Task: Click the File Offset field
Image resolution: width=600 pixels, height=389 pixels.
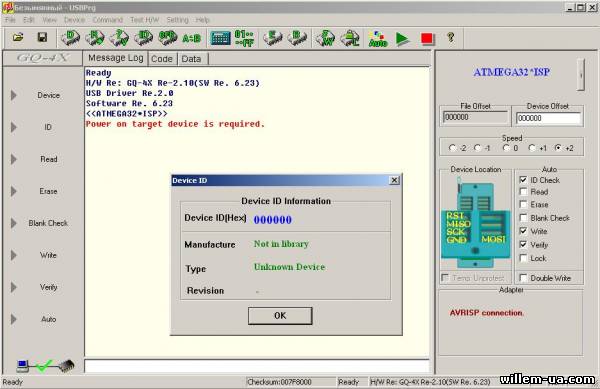Action: tap(475, 117)
